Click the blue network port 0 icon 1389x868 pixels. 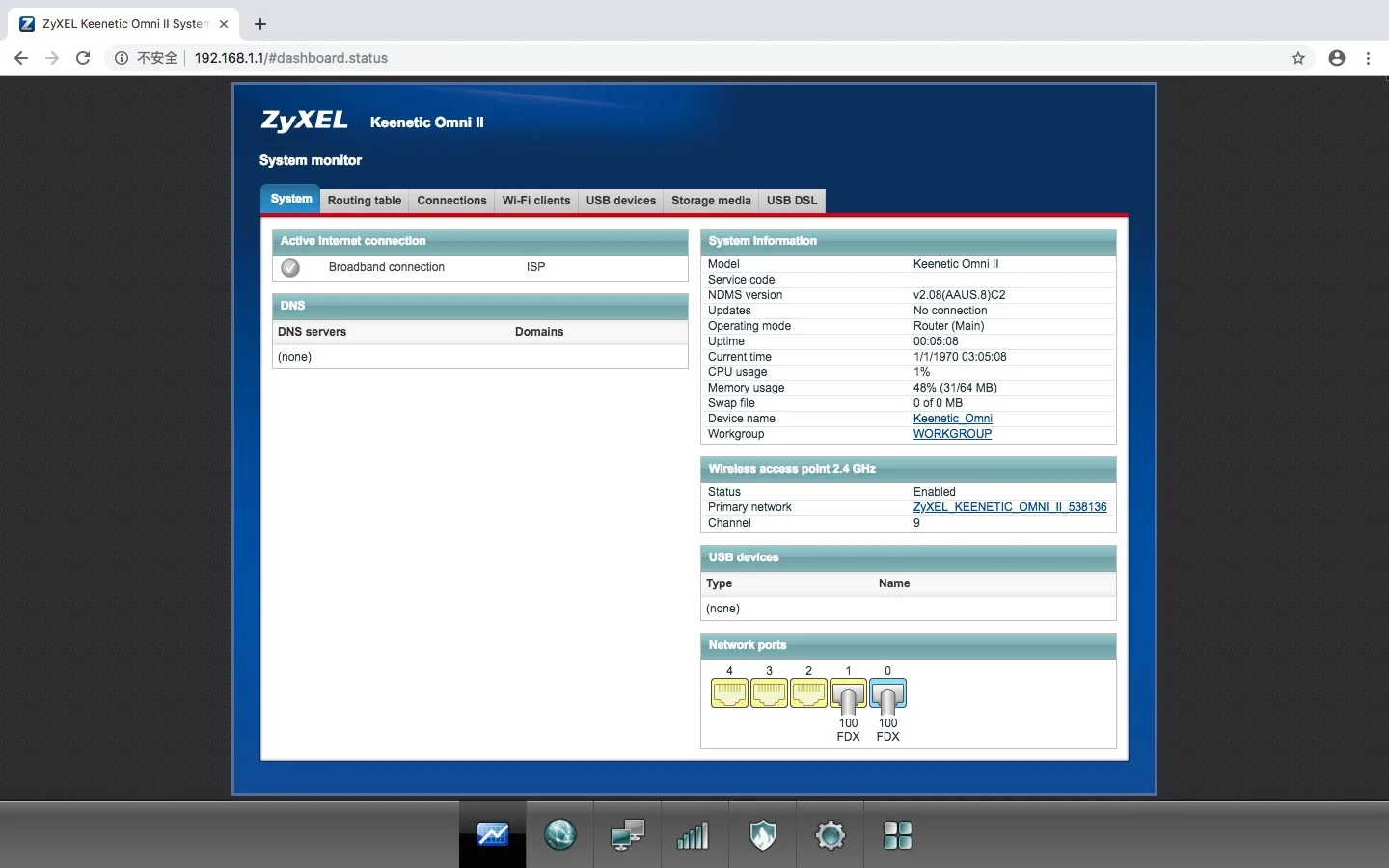[888, 695]
